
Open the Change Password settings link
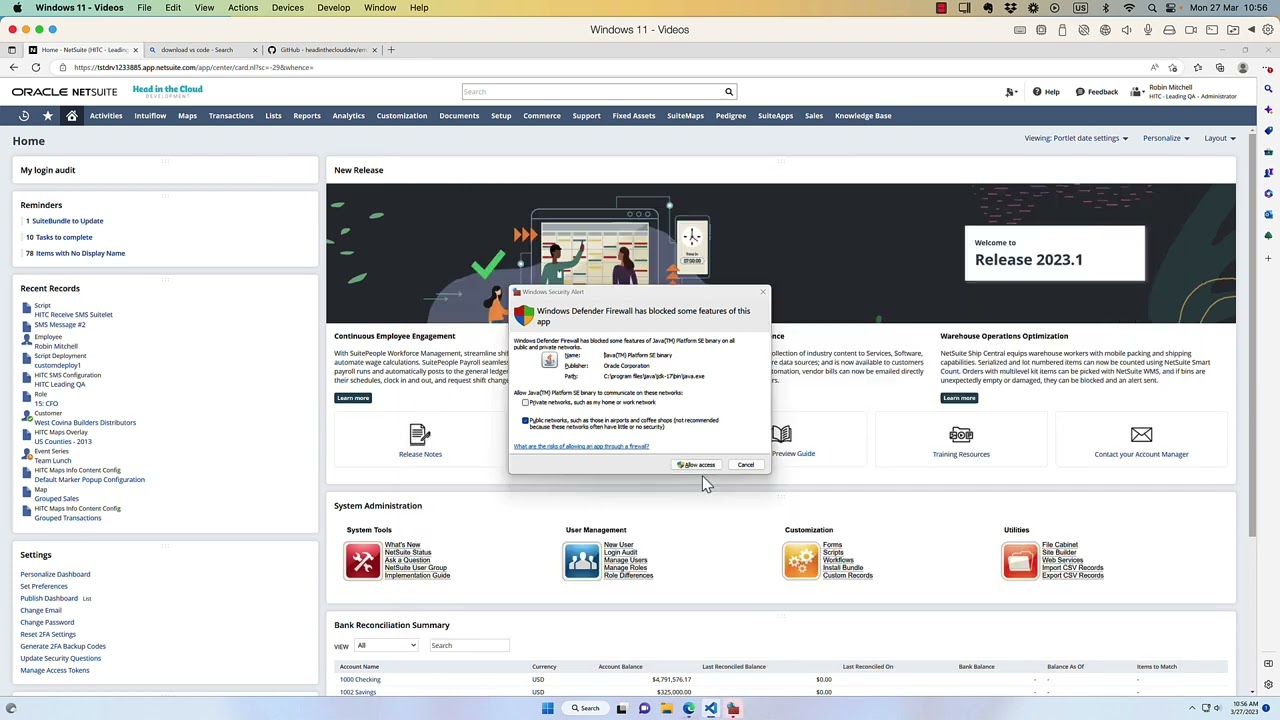pyautogui.click(x=47, y=623)
